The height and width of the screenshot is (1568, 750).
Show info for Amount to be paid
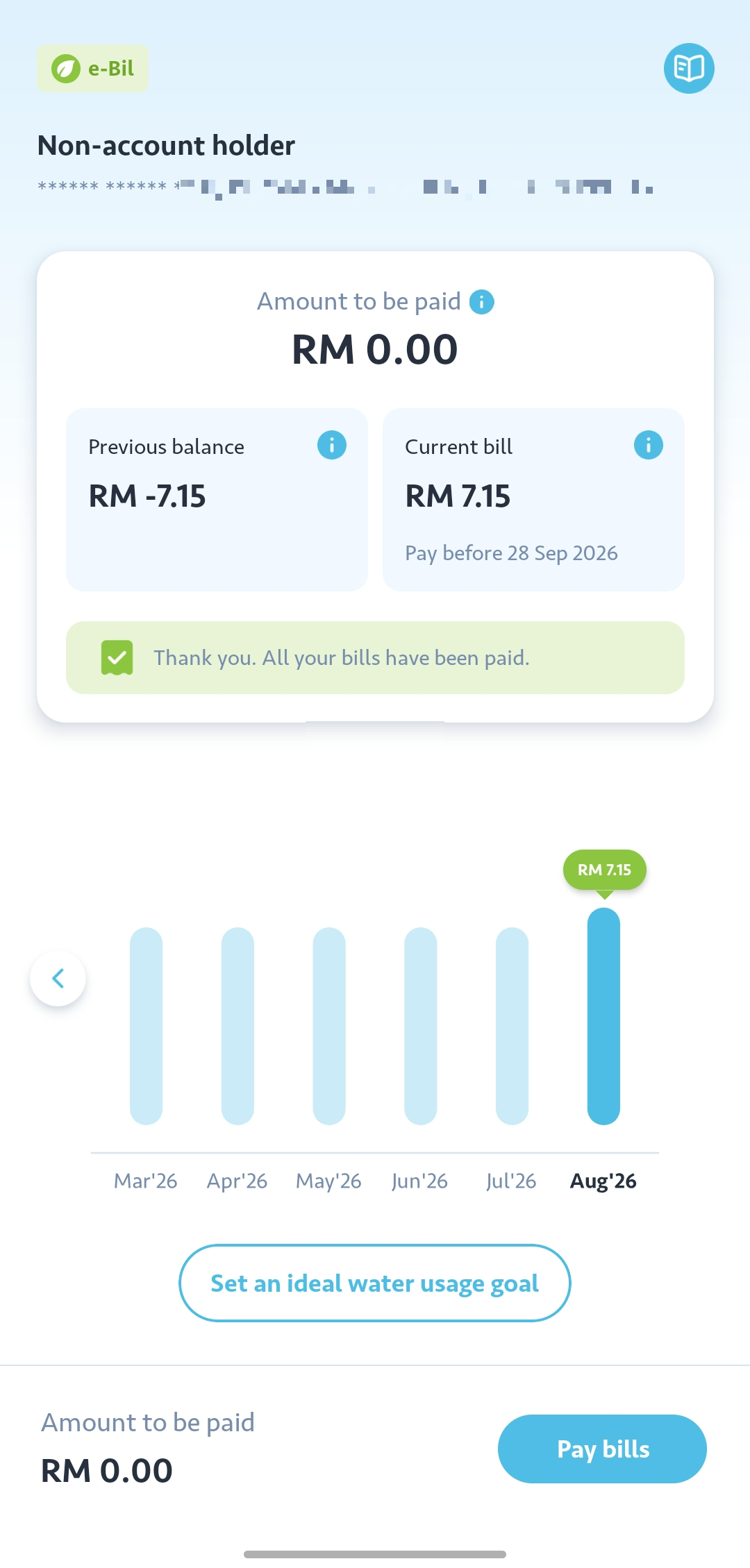click(x=482, y=302)
